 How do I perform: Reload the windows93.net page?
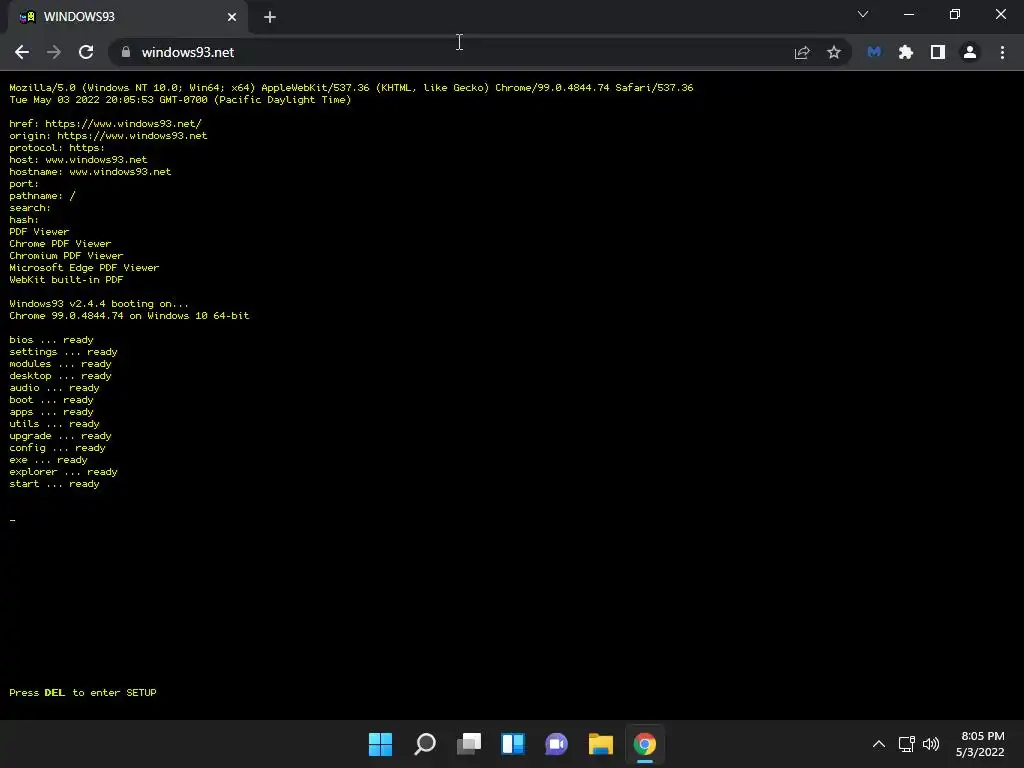pos(86,52)
